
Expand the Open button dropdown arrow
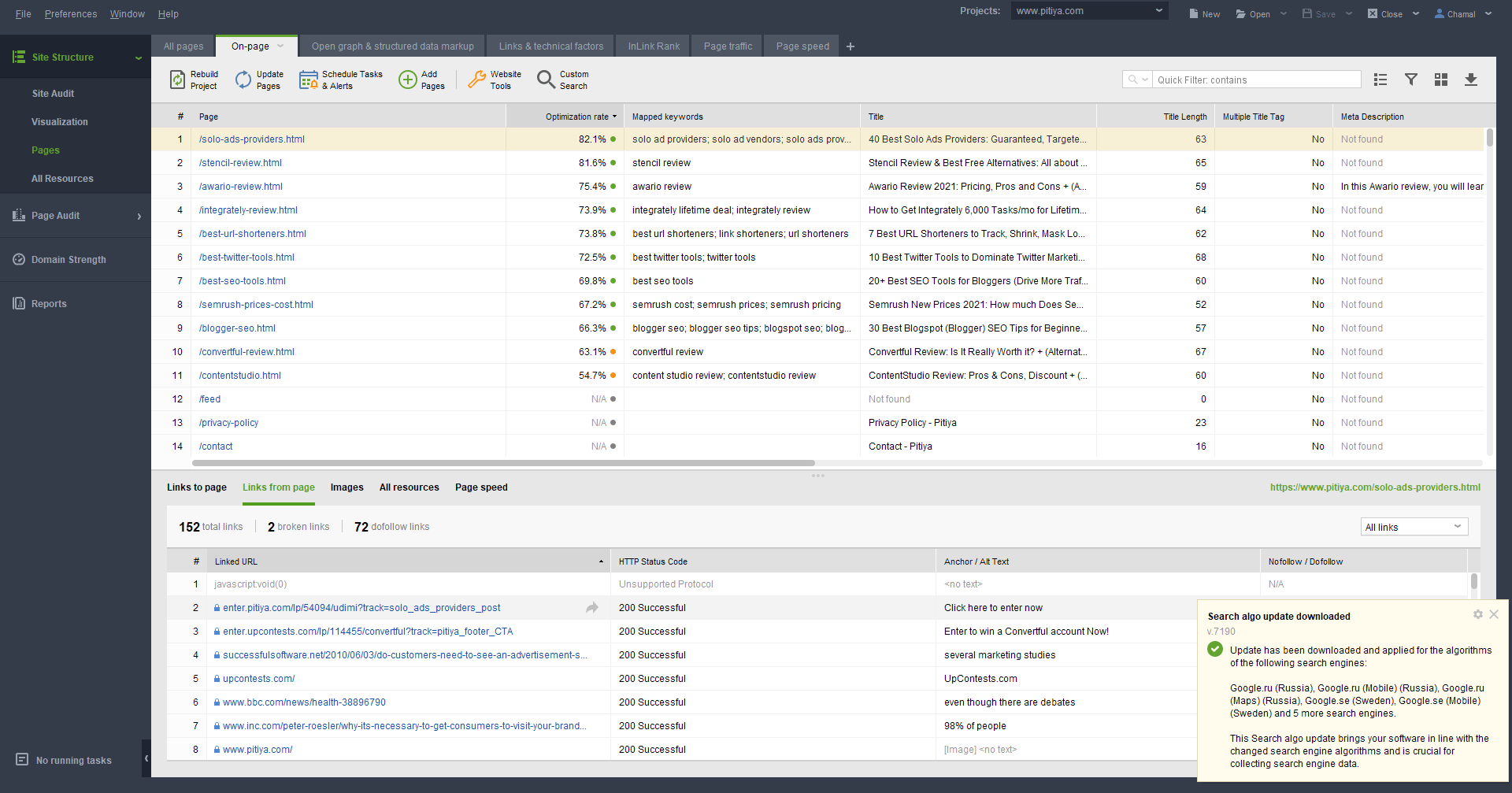click(1284, 13)
